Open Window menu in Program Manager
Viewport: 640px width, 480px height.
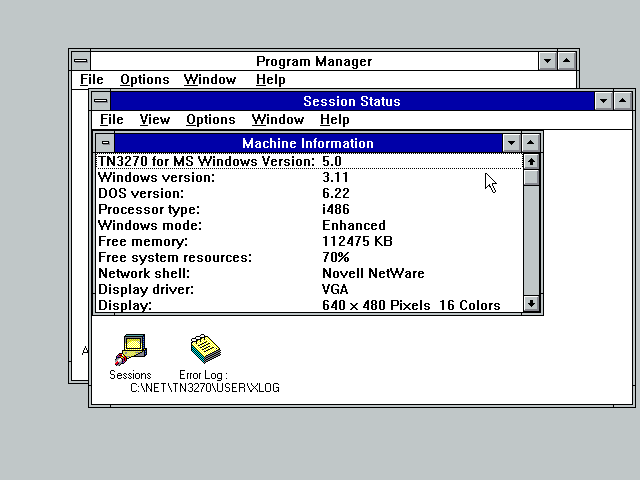tap(210, 80)
